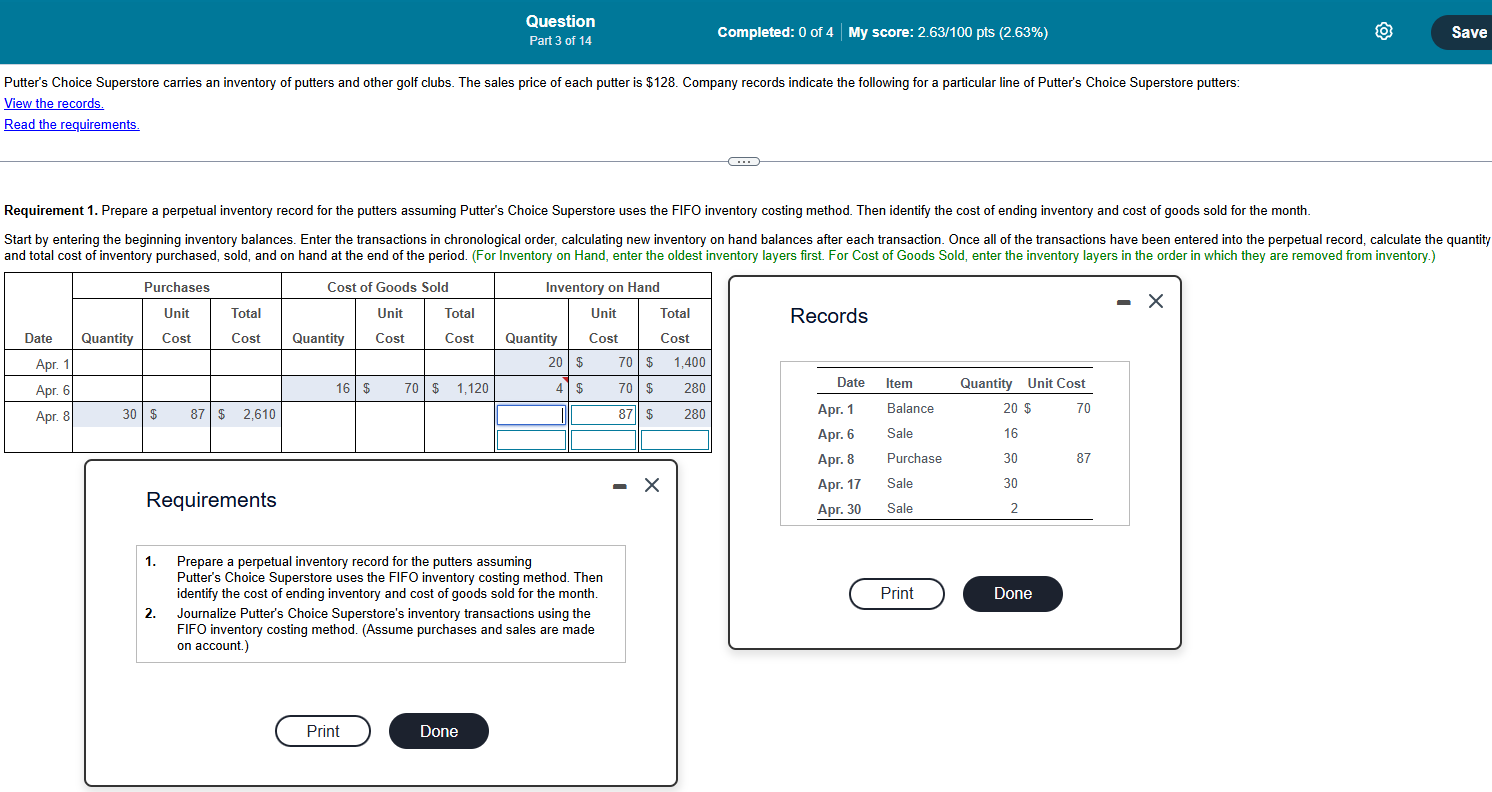
Task: Click My score 2.63/100 pts text
Action: pyautogui.click(x=948, y=32)
